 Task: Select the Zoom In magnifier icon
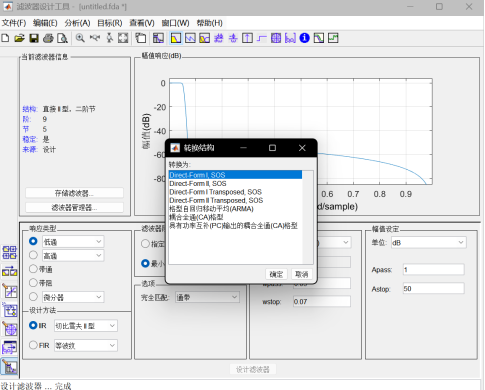pyautogui.click(x=80, y=38)
